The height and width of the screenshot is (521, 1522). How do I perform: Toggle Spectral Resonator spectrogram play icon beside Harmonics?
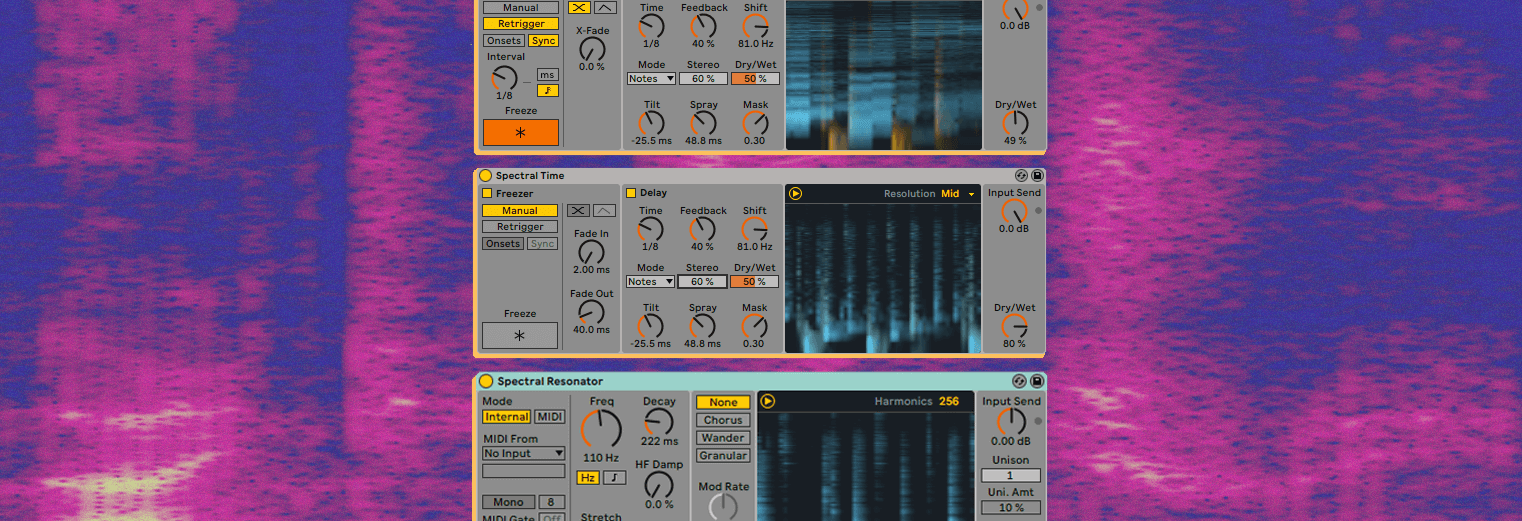click(768, 402)
